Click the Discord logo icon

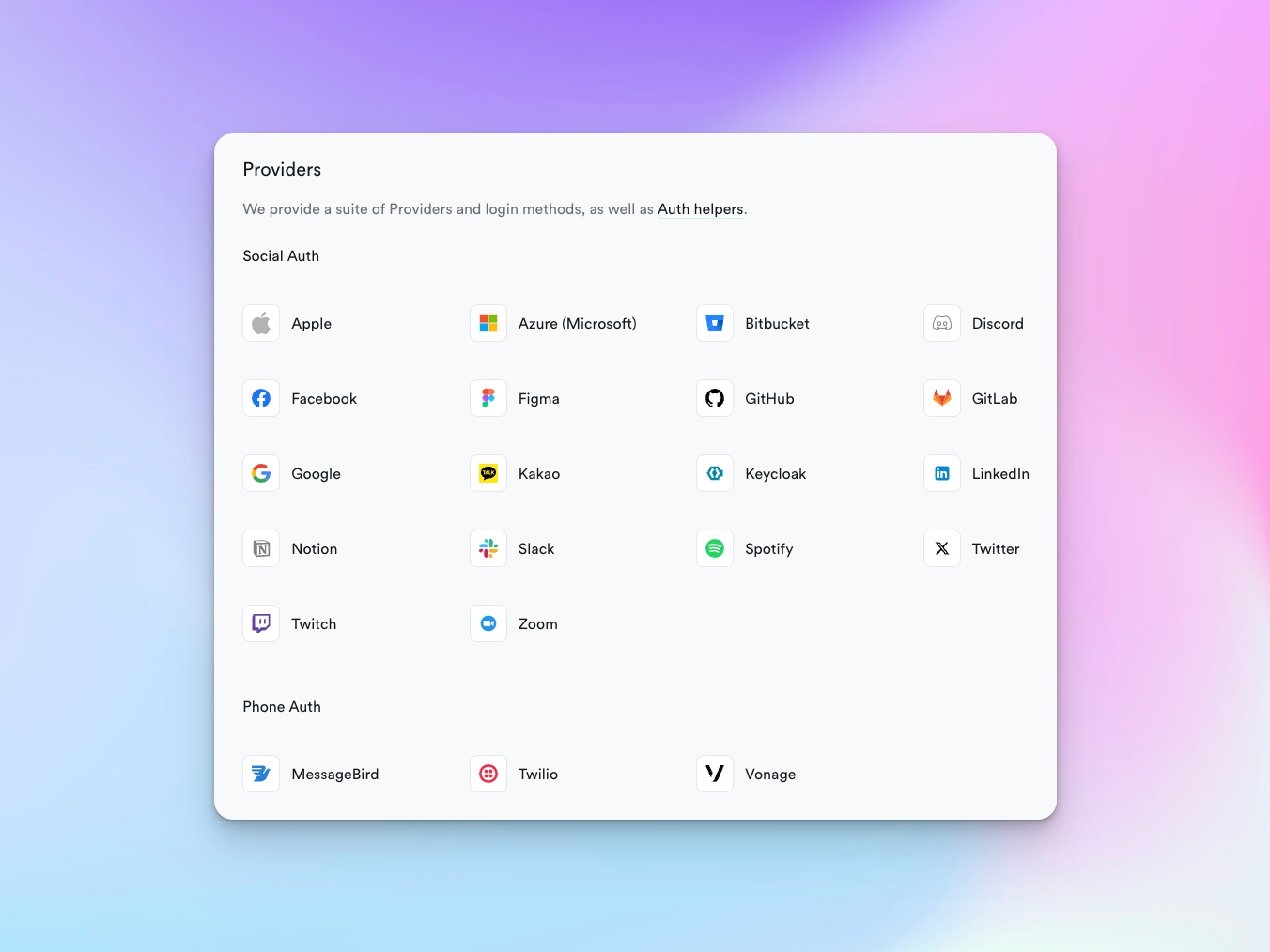pos(942,323)
